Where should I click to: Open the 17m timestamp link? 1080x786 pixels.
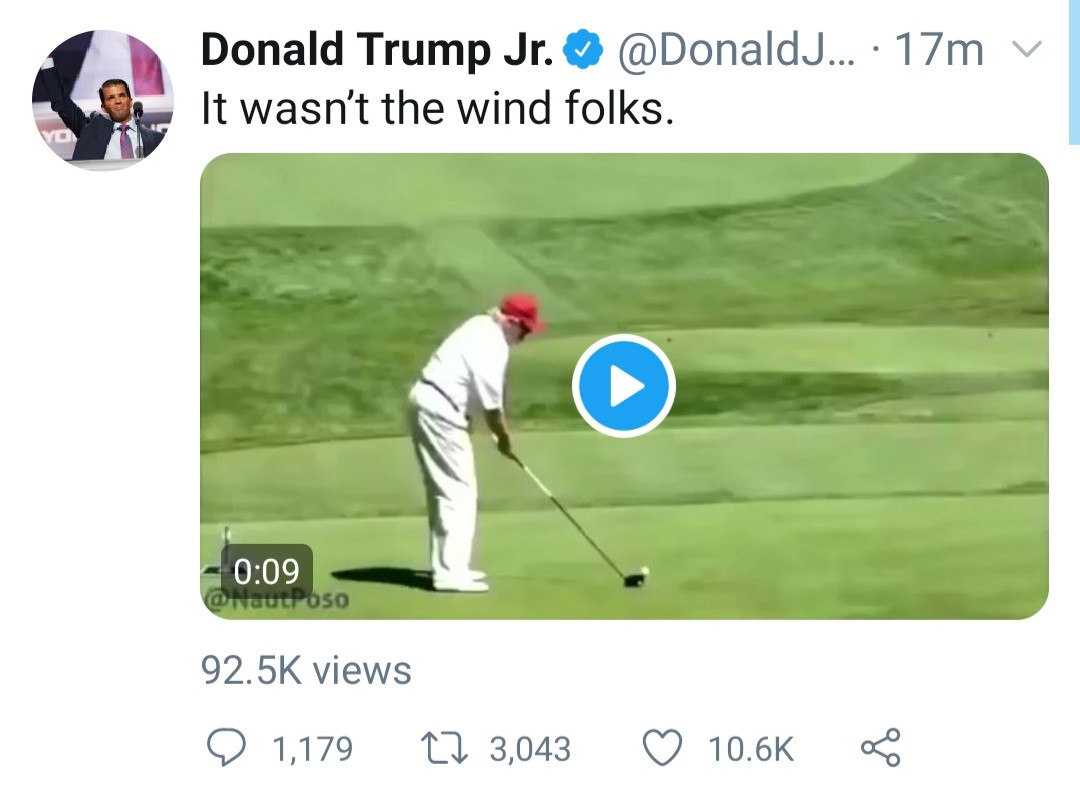click(x=939, y=50)
